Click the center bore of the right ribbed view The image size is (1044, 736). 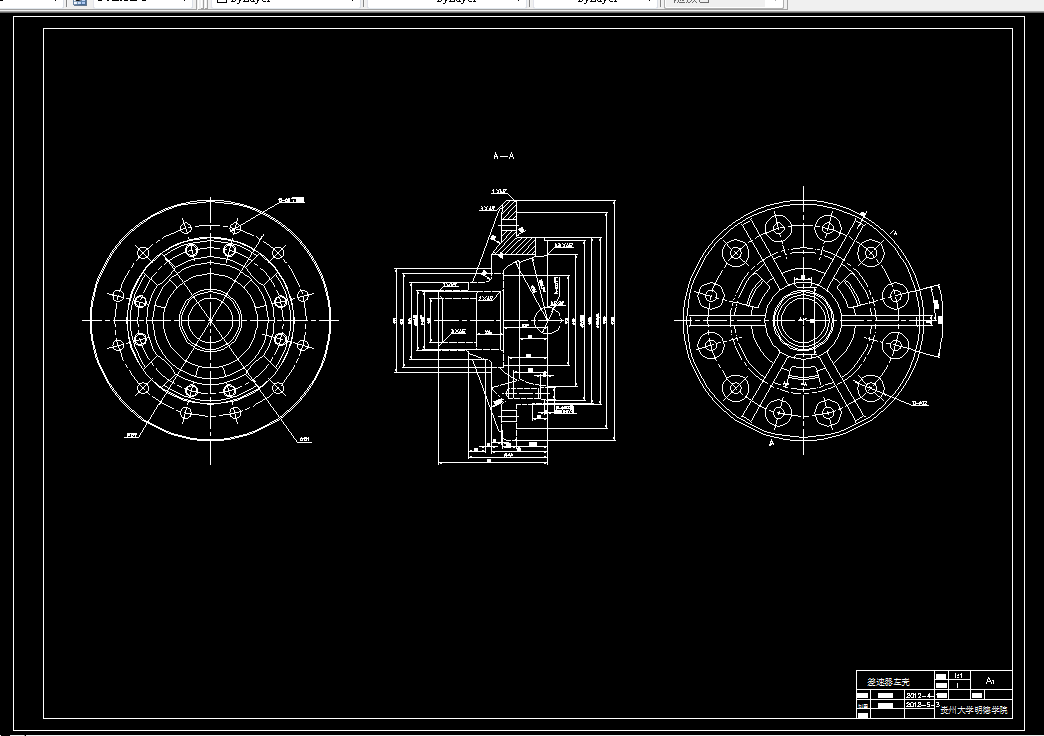[804, 320]
